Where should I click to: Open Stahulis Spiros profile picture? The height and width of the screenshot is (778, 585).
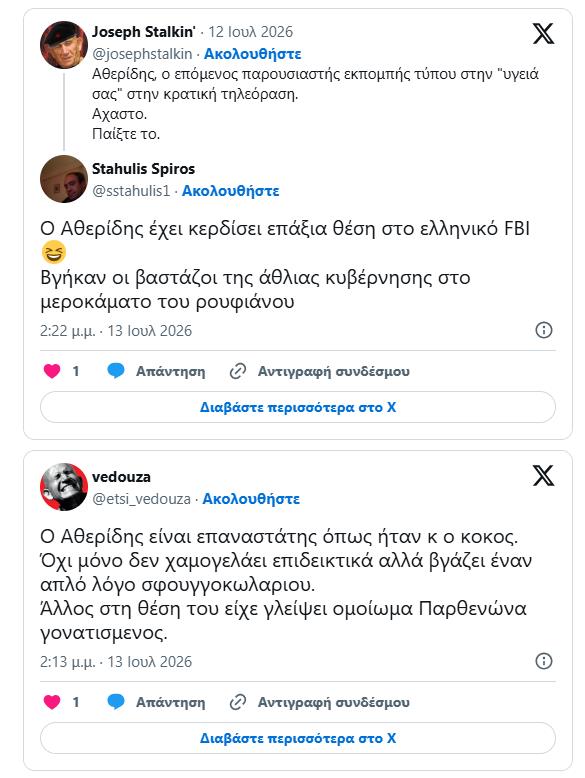(64, 179)
